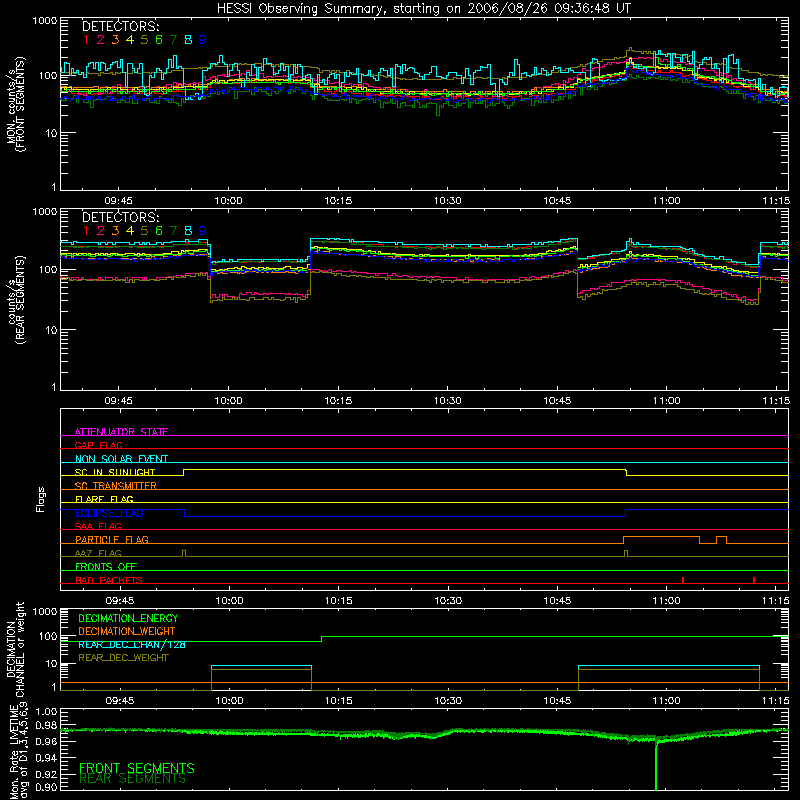Screen dimensions: 800x800
Task: Click the DECIMATION_ENERGY legend entry
Action: [128, 618]
